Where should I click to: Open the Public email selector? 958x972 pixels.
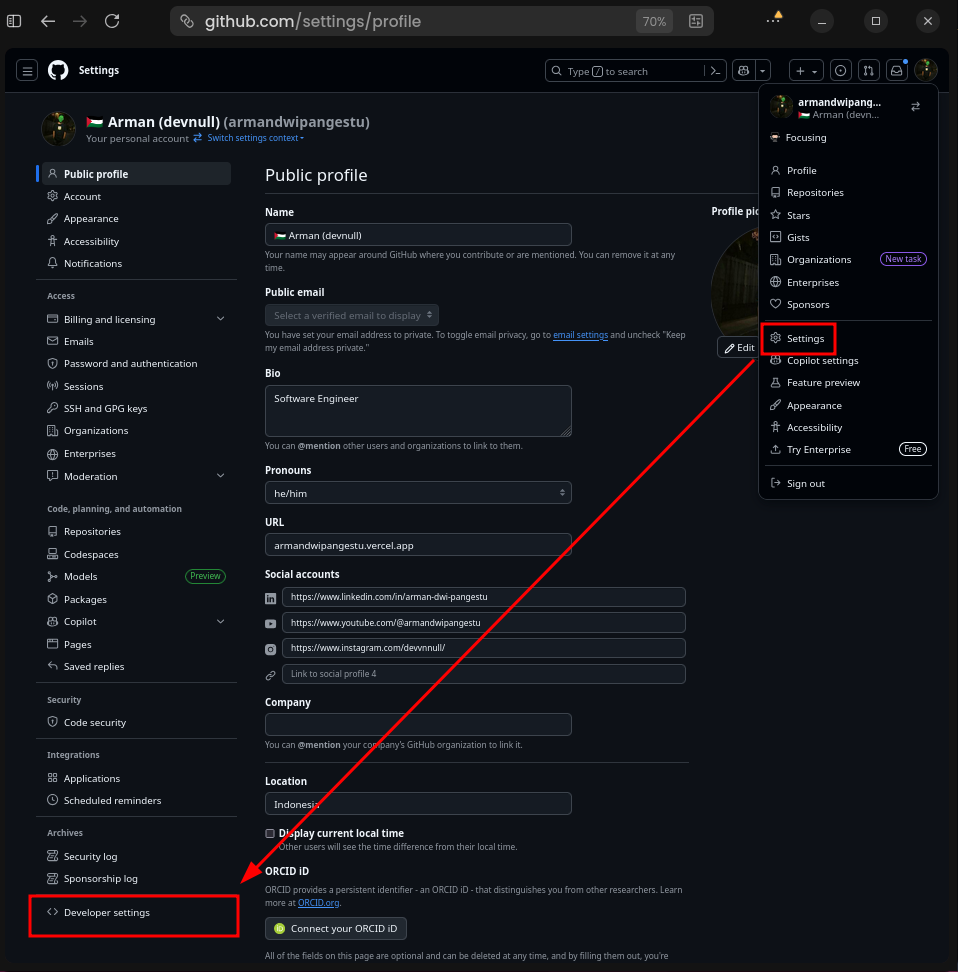[352, 315]
